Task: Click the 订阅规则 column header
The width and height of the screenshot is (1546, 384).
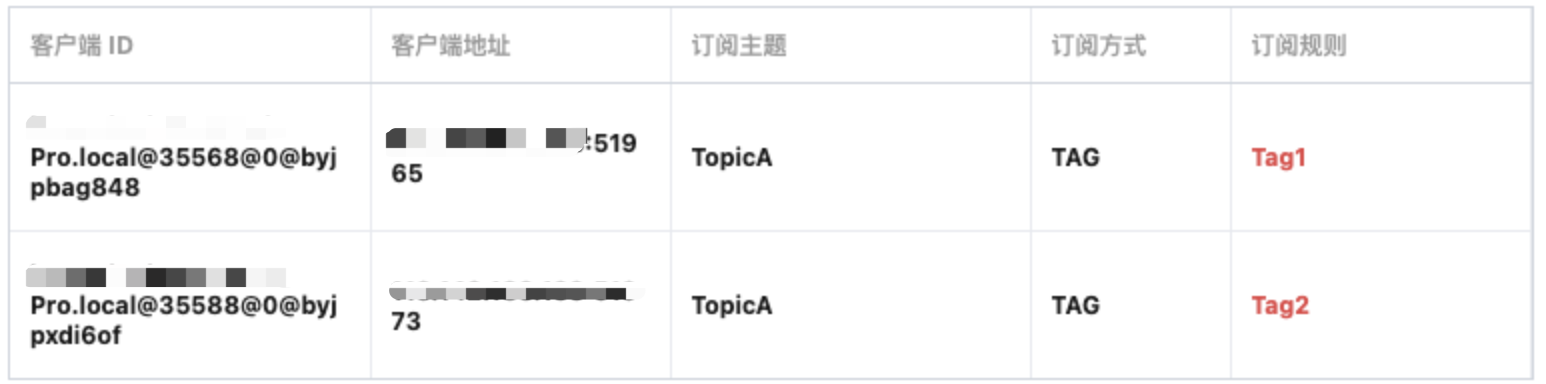Action: pos(1299,47)
